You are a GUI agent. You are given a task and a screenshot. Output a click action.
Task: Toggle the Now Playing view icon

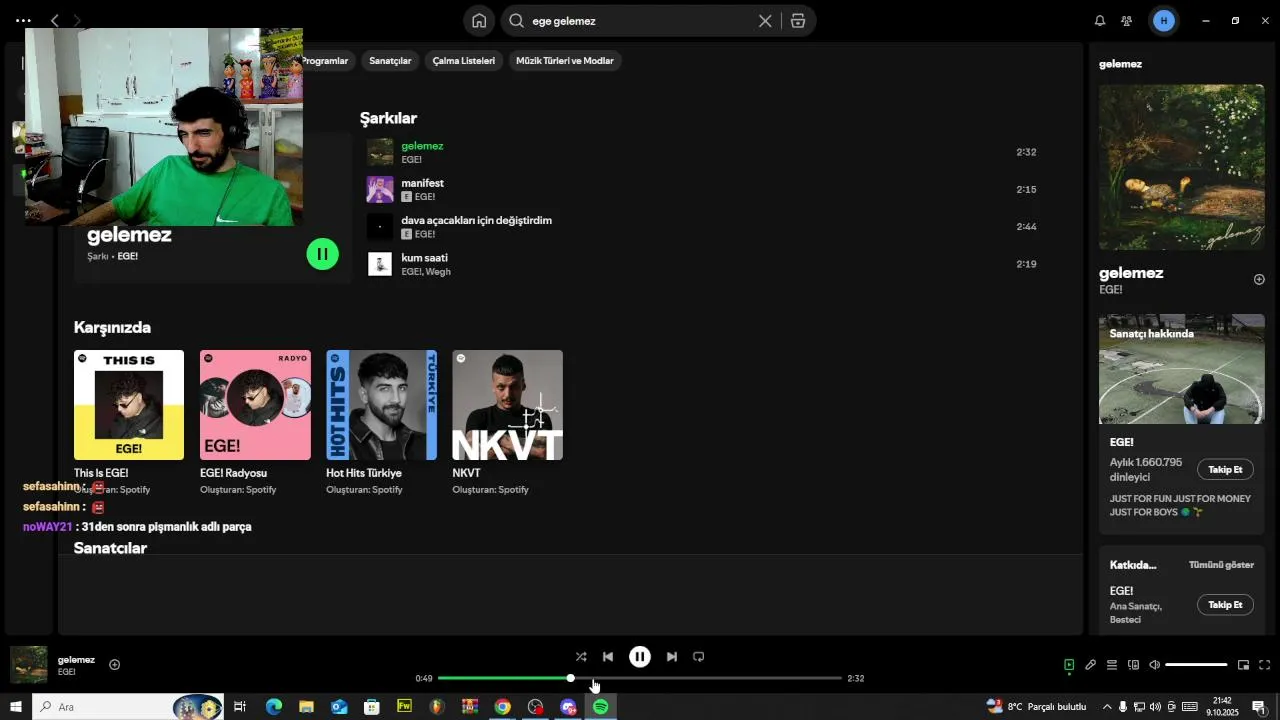[x=1069, y=665]
